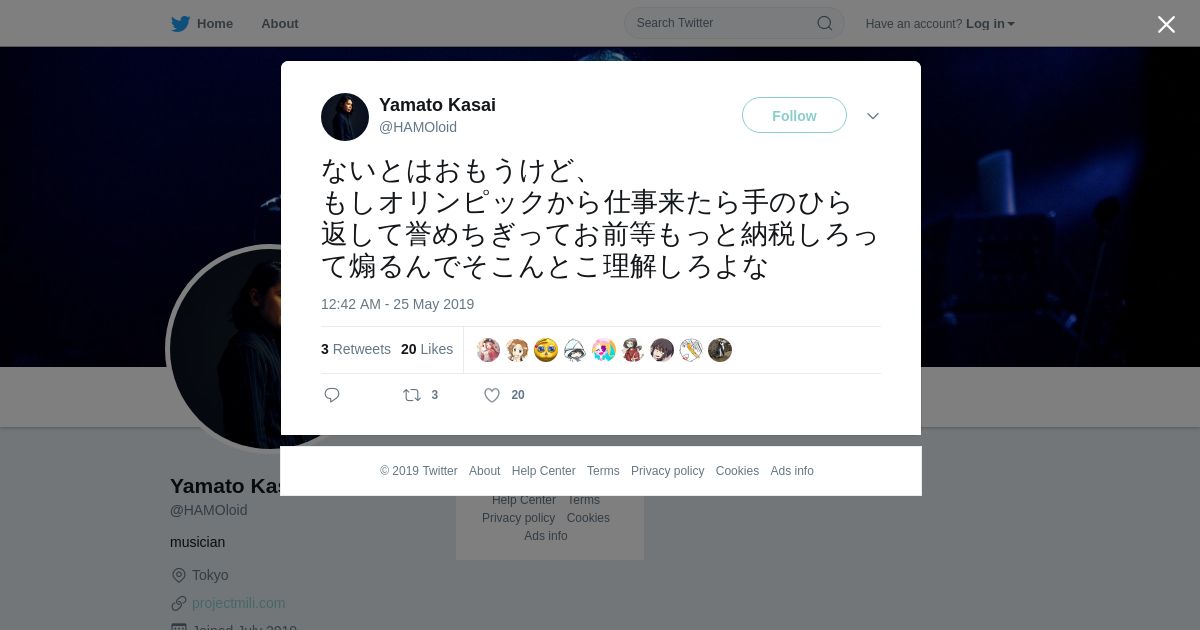Screen dimensions: 1200x630
Task: Follow Yamato Kasai
Action: pos(794,115)
